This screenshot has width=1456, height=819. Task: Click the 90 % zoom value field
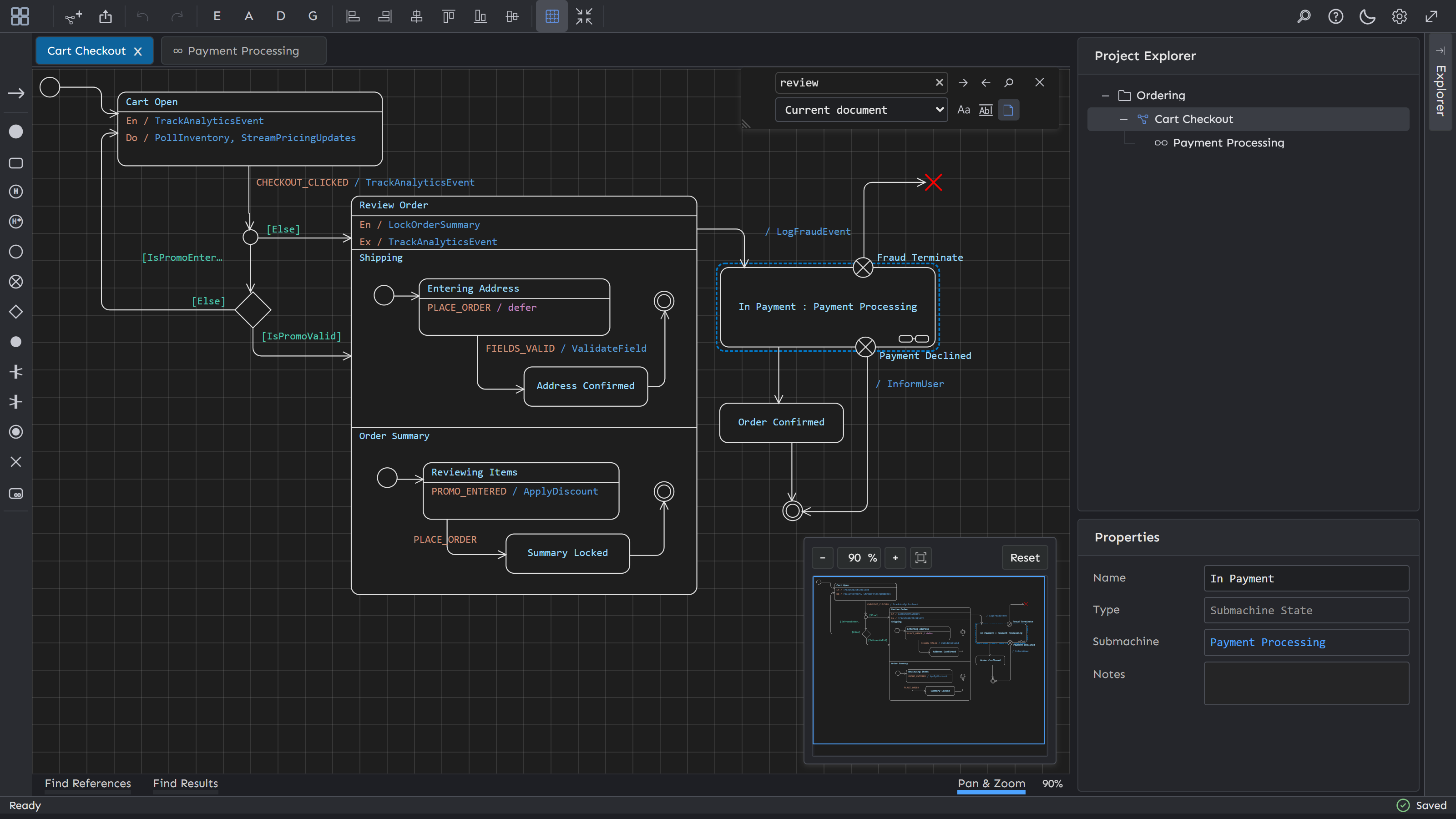[859, 558]
